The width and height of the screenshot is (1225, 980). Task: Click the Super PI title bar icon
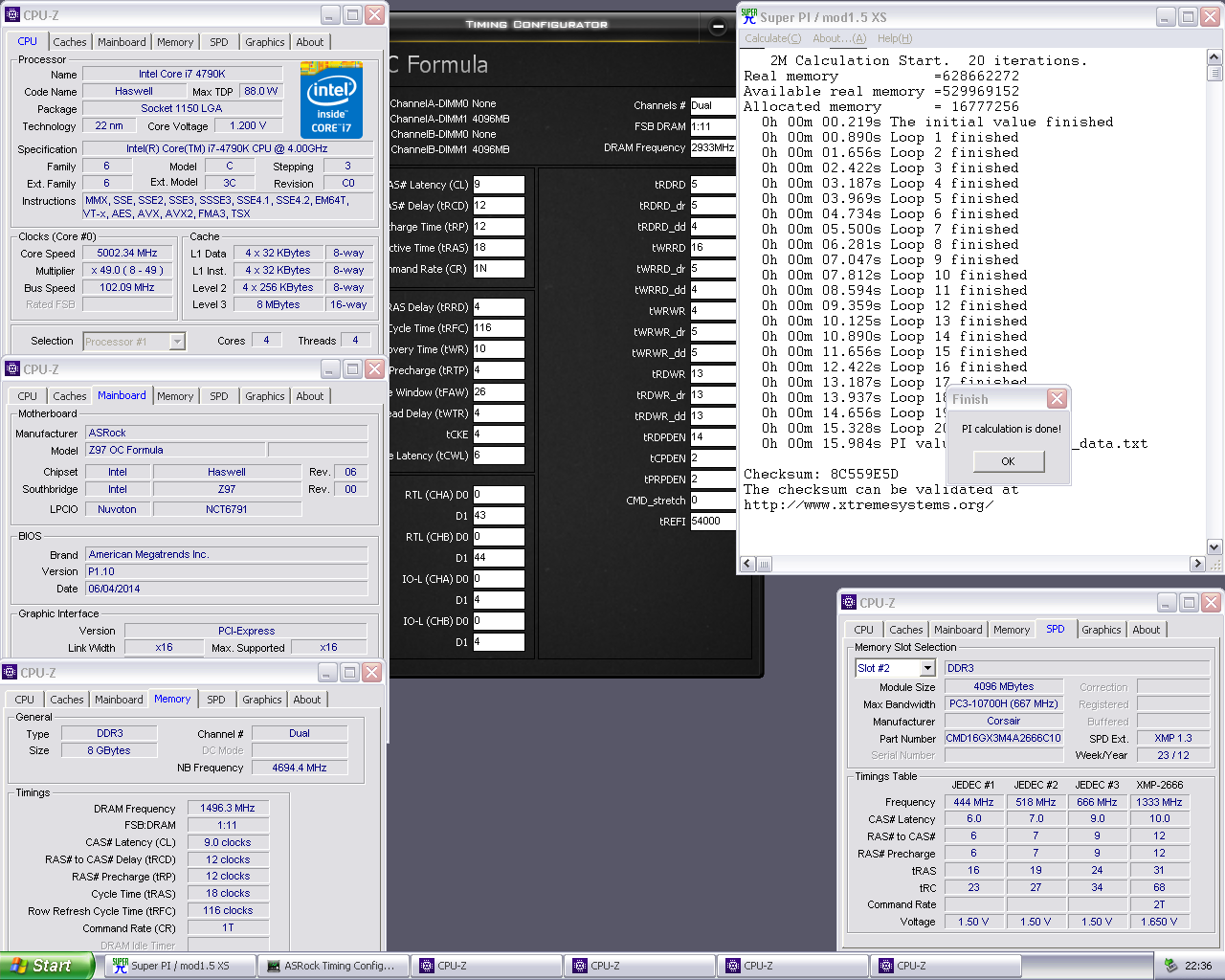click(749, 16)
